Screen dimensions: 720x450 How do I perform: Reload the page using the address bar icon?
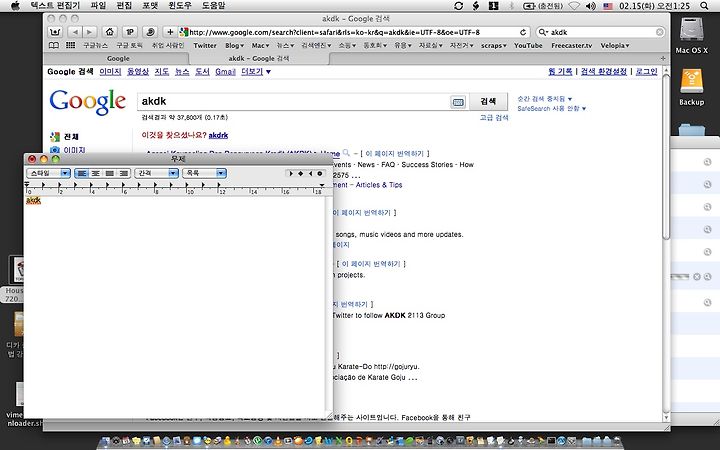tap(523, 32)
